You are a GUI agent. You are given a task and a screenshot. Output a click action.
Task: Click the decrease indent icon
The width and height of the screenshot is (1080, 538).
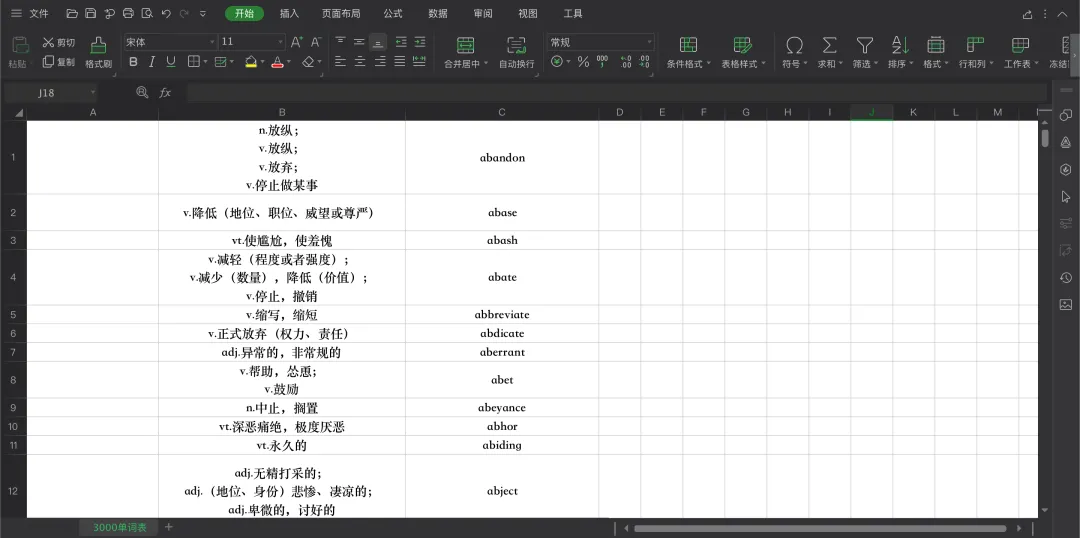(x=400, y=42)
